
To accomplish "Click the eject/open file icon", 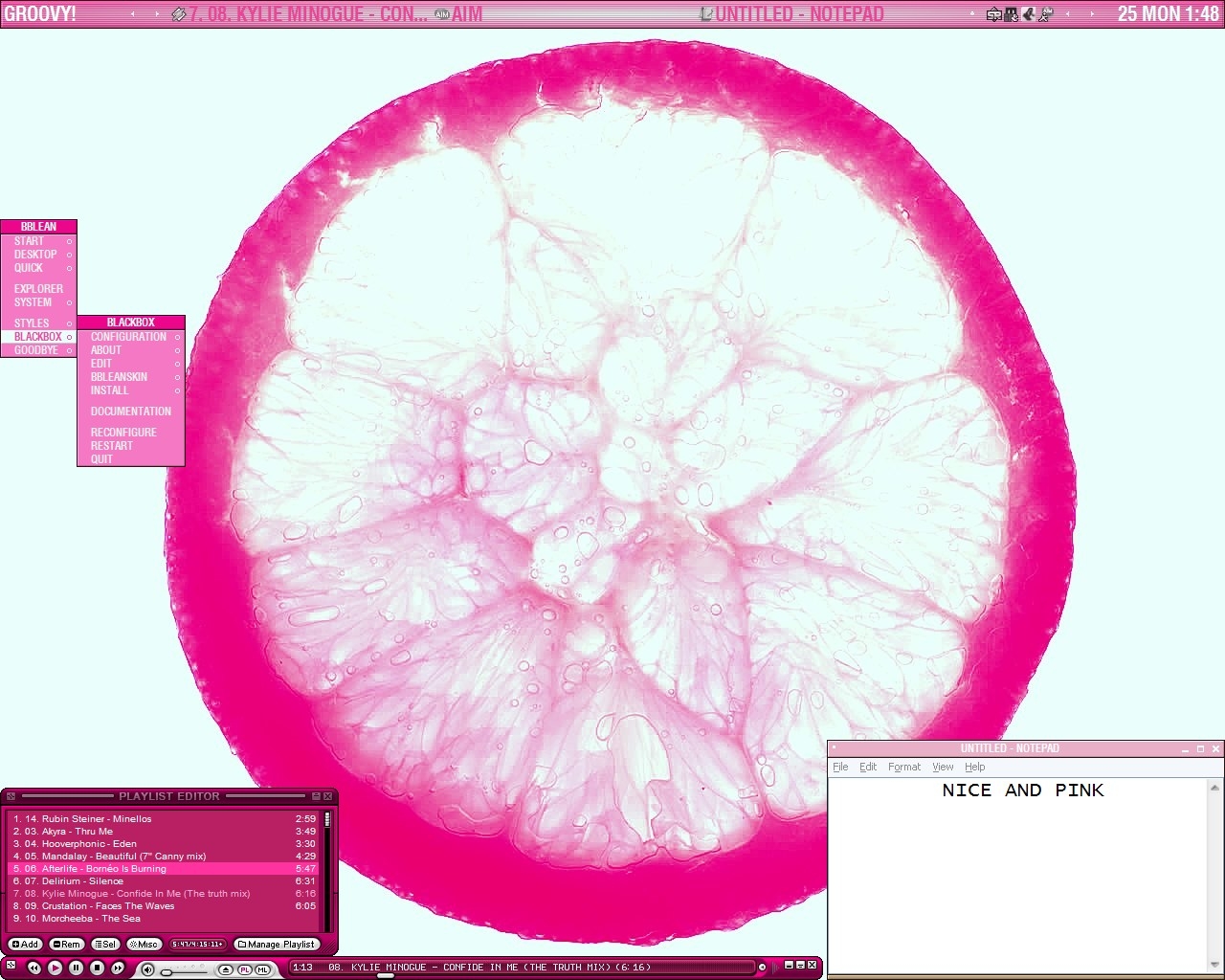I will 225,969.
